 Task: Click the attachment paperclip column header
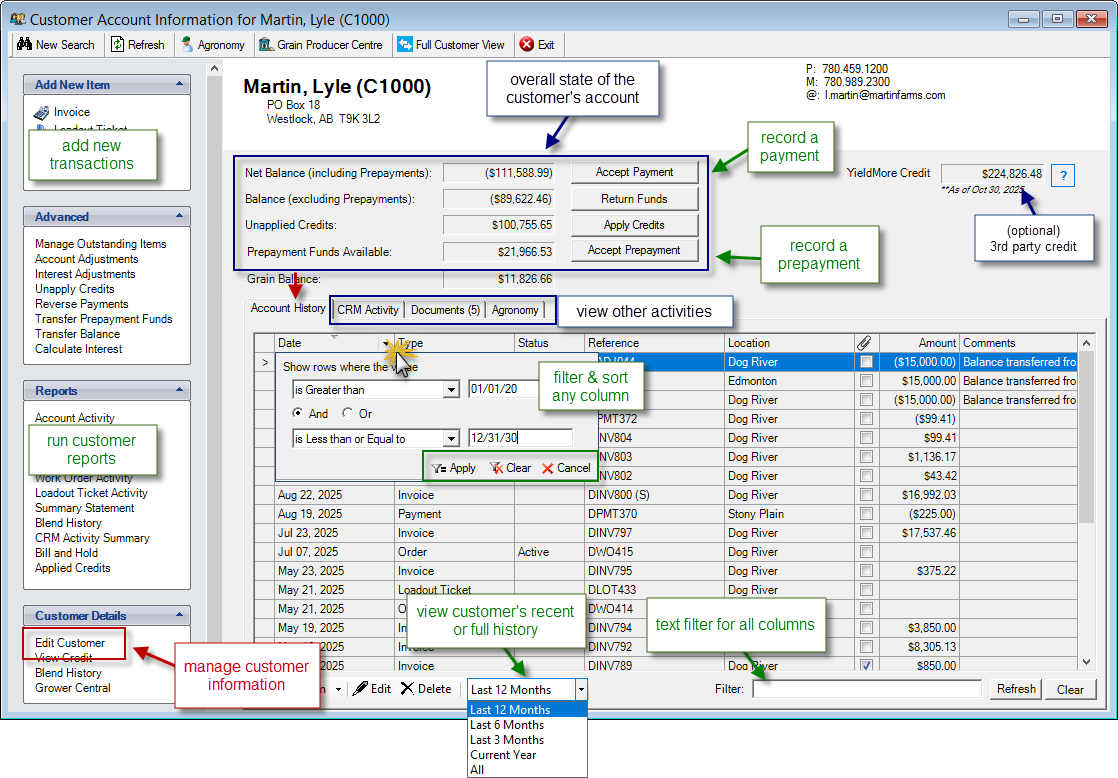(x=865, y=343)
